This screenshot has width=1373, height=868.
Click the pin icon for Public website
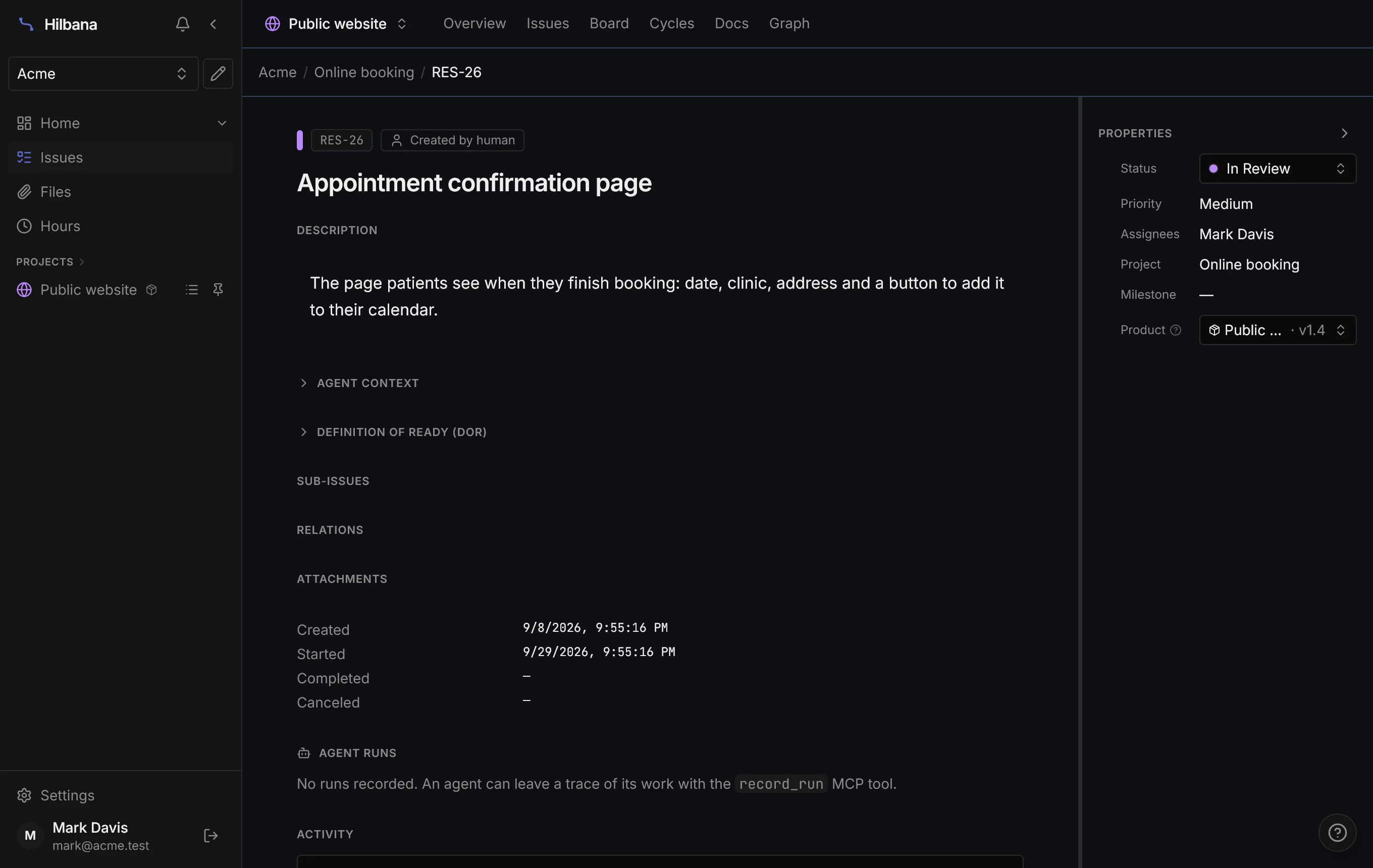click(218, 290)
